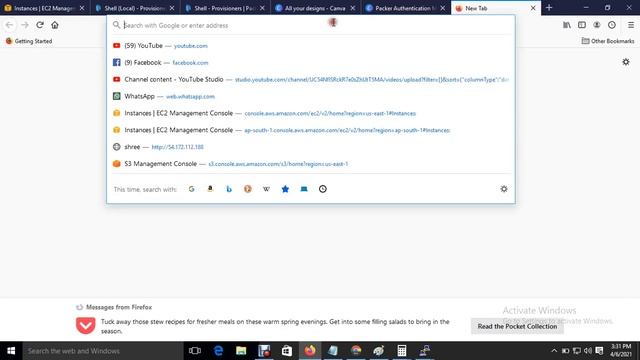Open Windows Start menu
640x360 pixels.
11,351
